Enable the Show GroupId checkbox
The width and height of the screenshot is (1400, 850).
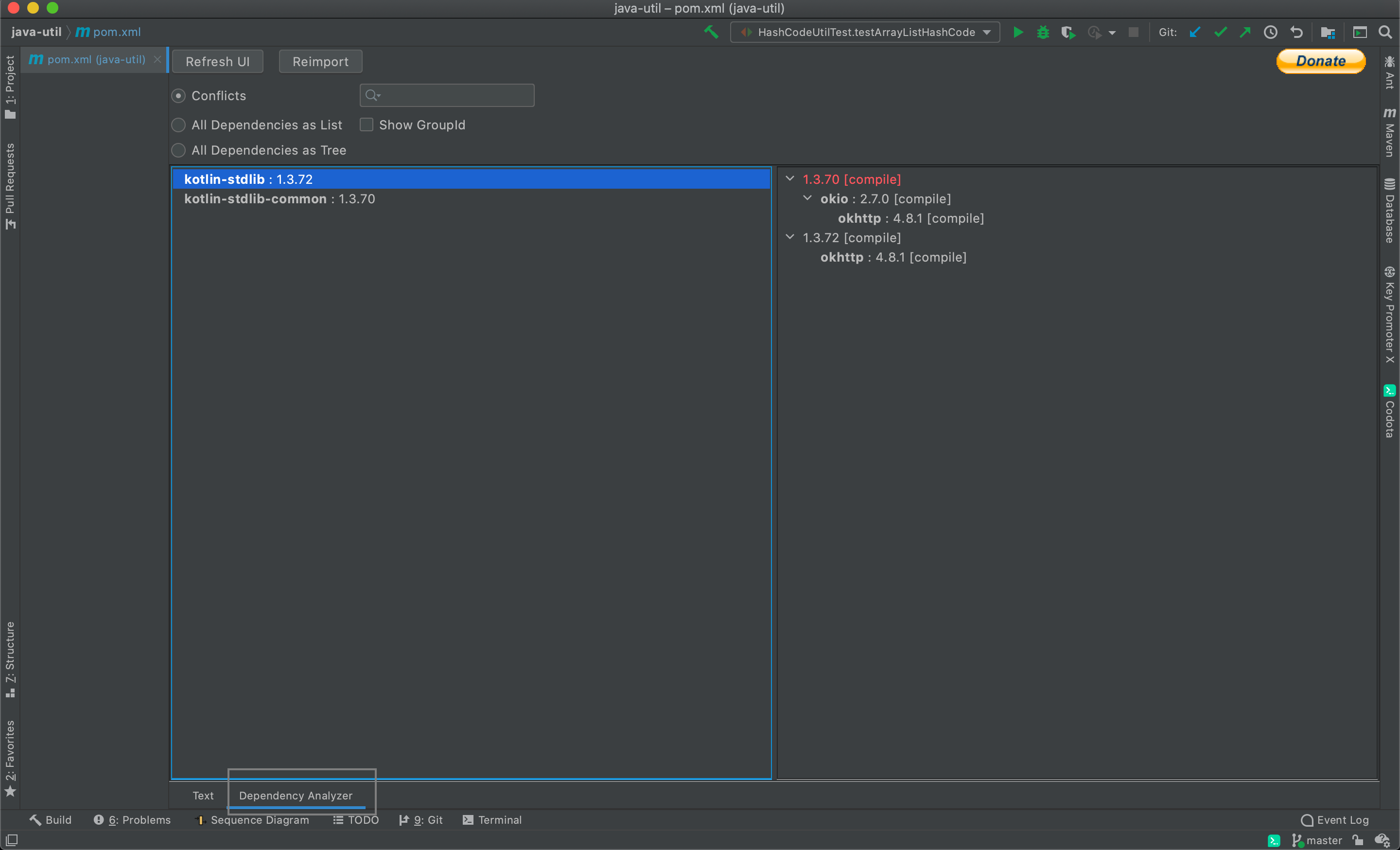point(367,124)
